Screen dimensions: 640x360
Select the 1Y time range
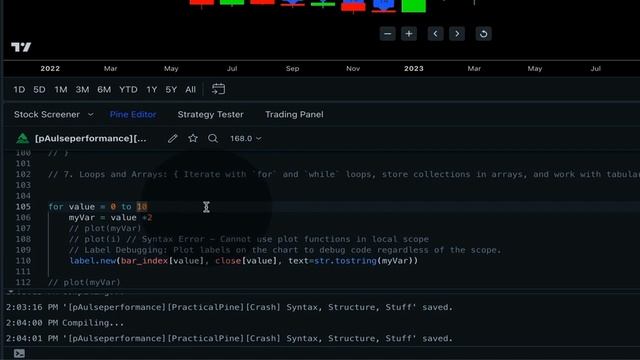(151, 89)
